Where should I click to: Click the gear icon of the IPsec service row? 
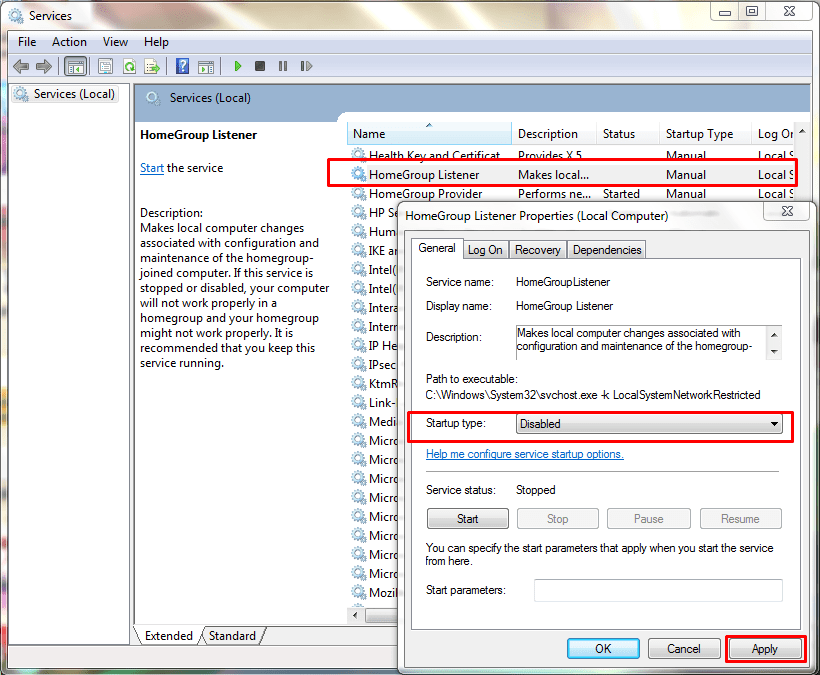(359, 364)
